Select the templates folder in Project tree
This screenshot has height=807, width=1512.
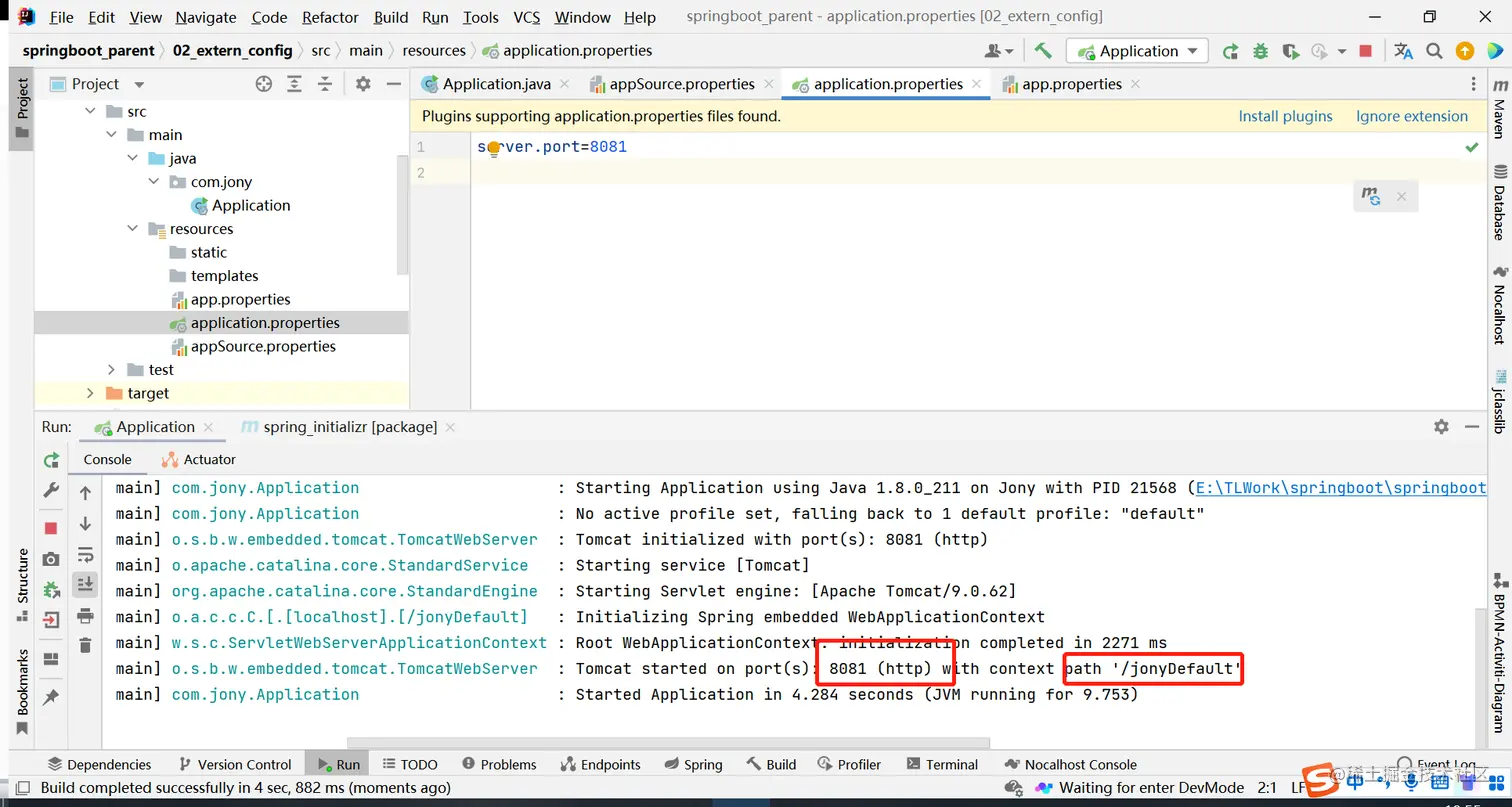[224, 276]
